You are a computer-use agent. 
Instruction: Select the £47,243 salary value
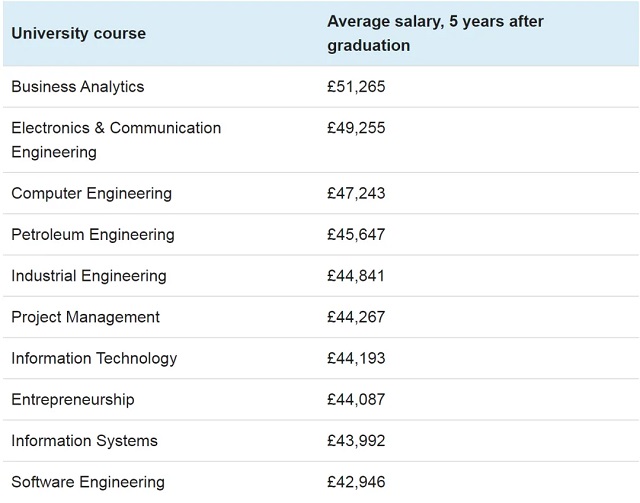coord(356,193)
